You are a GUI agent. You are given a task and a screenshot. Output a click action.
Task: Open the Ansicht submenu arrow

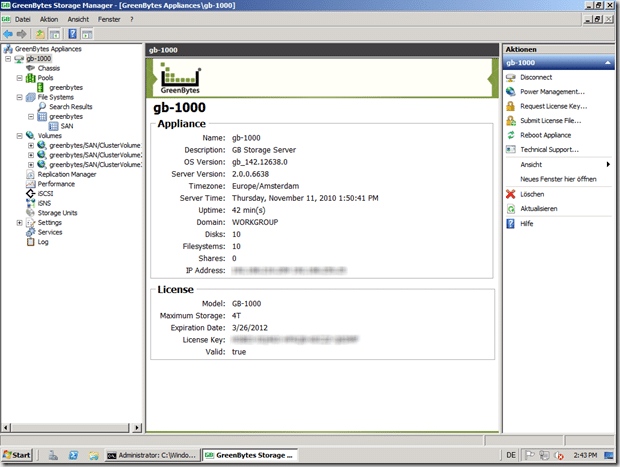[x=608, y=164]
